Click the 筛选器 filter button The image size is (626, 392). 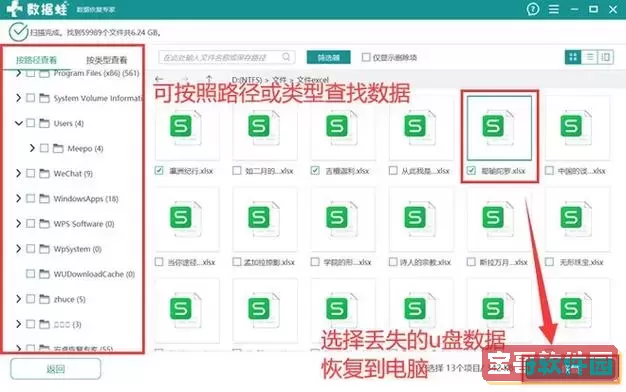tap(329, 57)
